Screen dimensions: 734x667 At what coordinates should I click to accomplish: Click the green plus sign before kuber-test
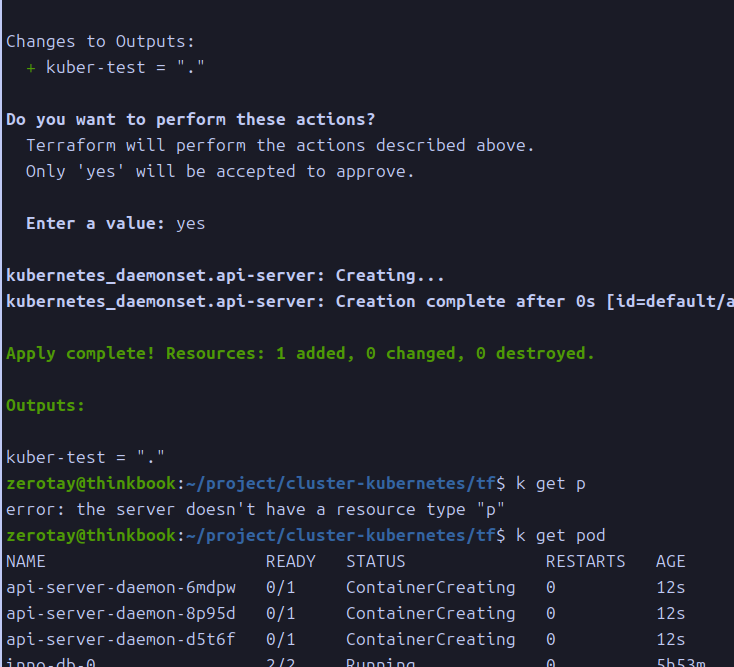[31, 67]
